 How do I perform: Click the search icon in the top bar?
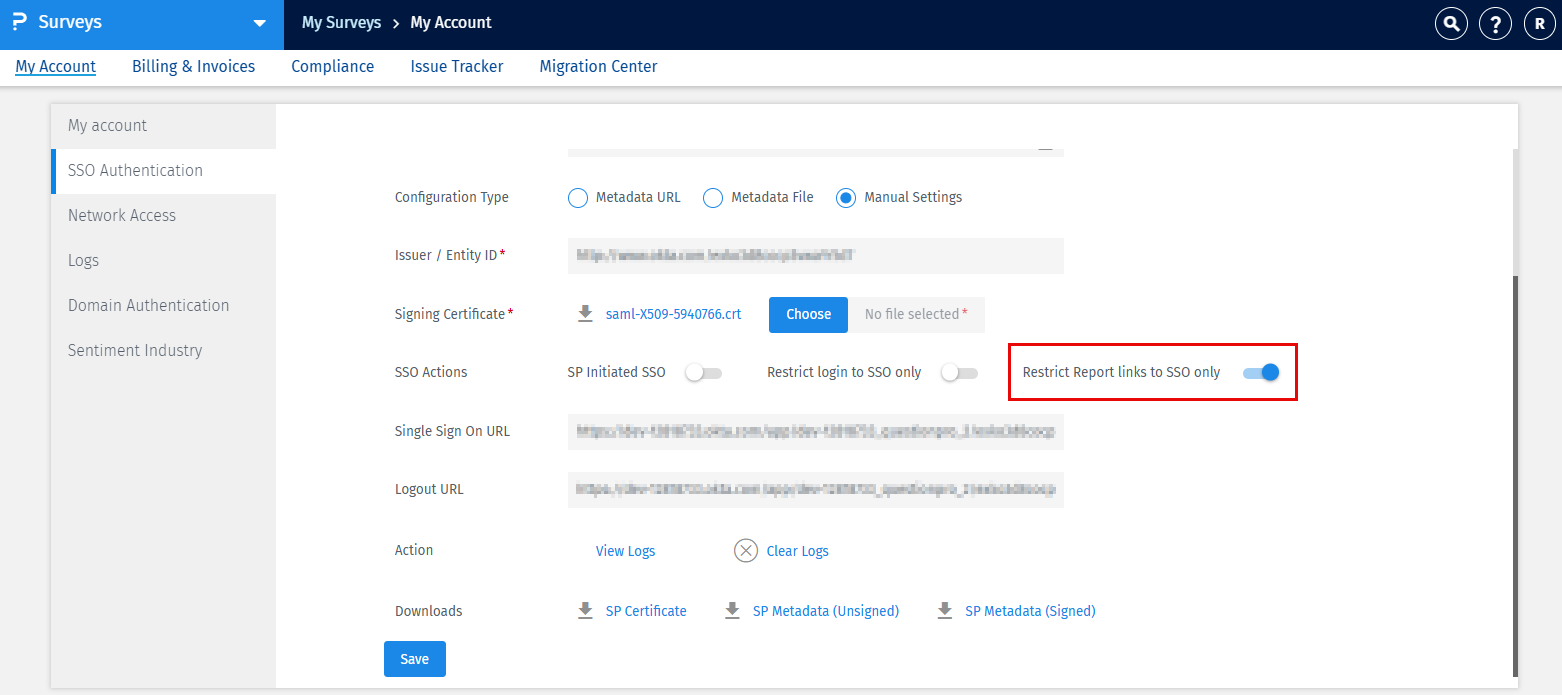1451,23
